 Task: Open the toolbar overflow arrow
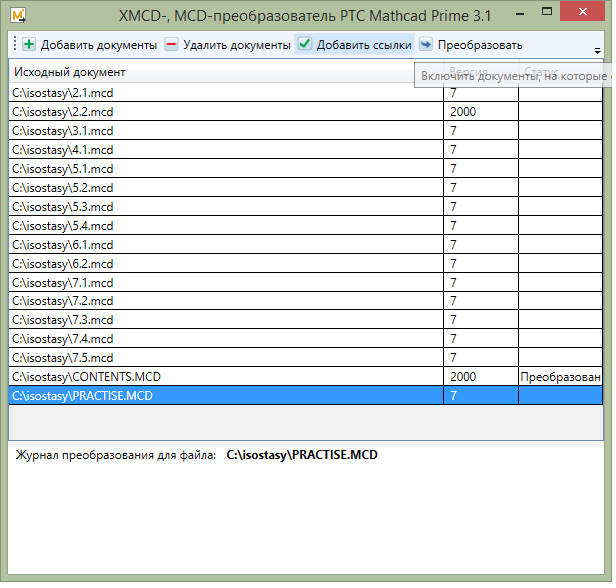pyautogui.click(x=597, y=51)
